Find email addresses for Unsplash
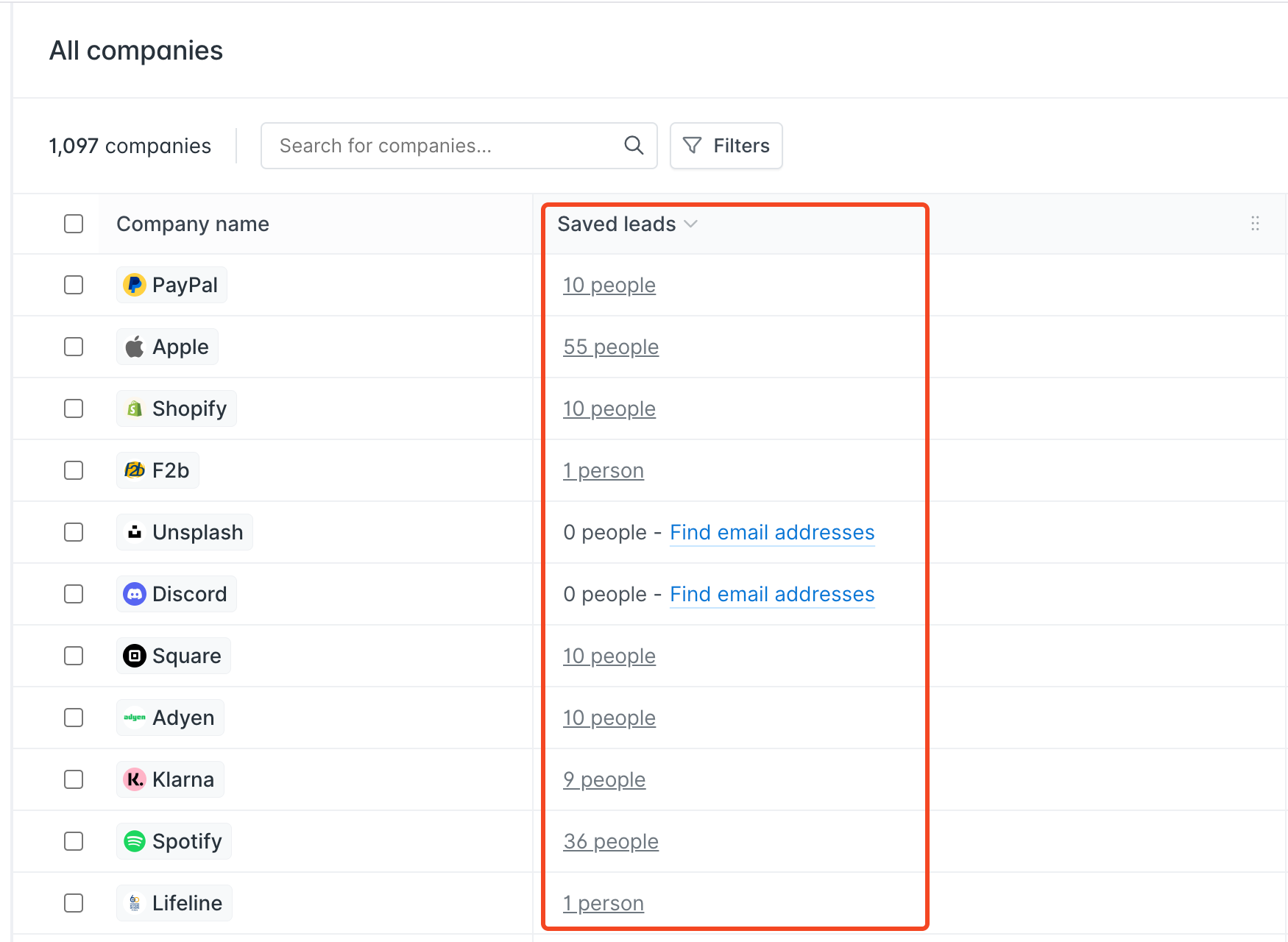The width and height of the screenshot is (1288, 942). [772, 532]
